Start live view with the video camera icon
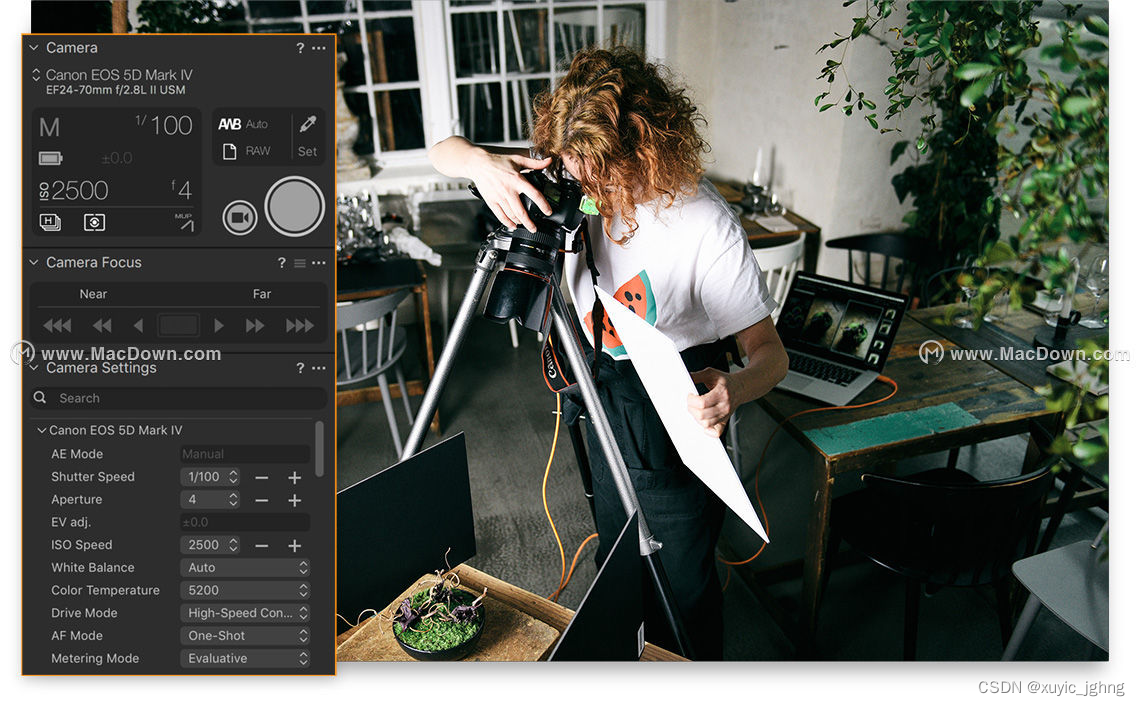The image size is (1140, 706). pos(240,216)
